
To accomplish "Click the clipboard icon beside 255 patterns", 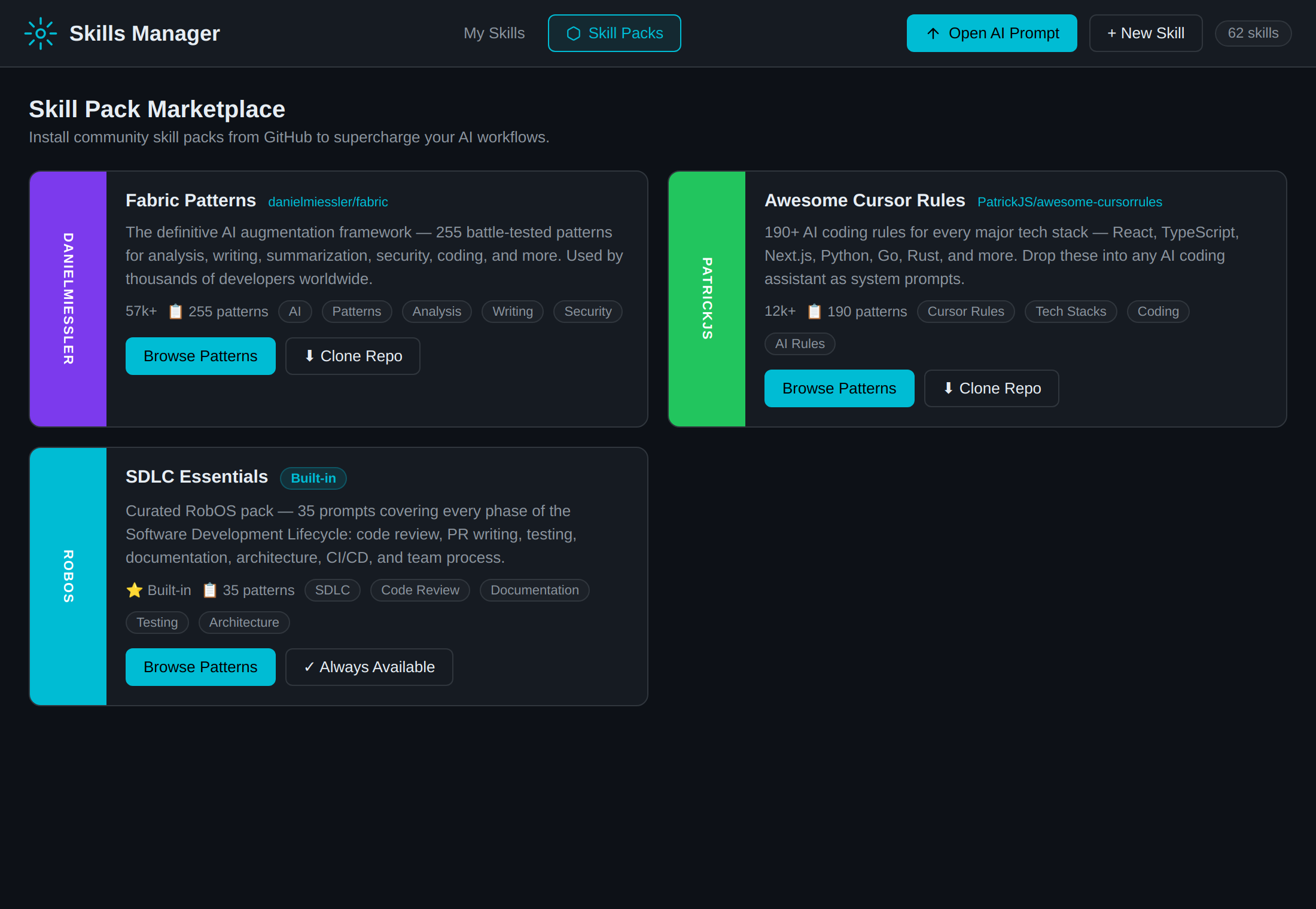I will tap(175, 312).
